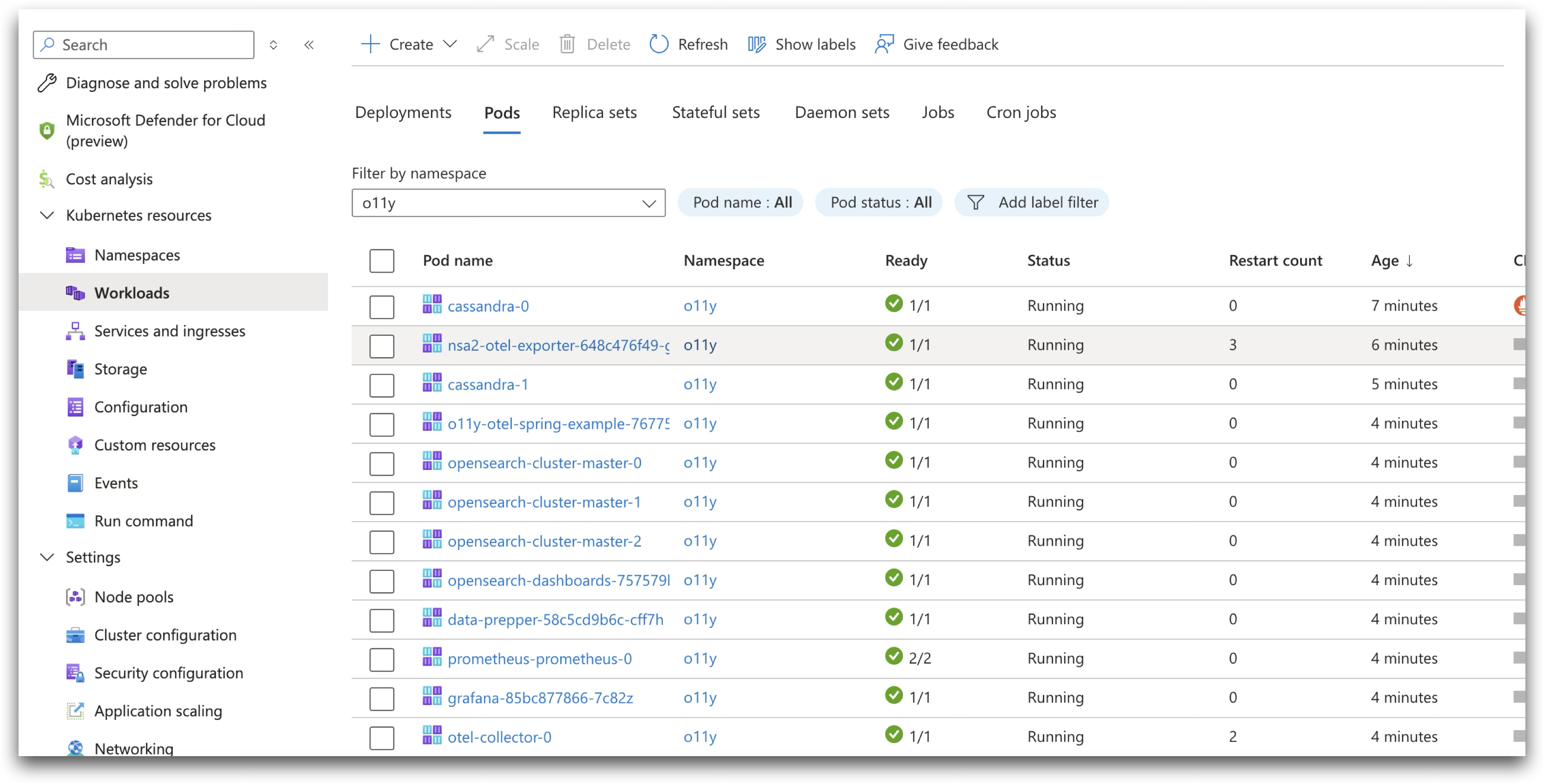Image resolution: width=1544 pixels, height=784 pixels.
Task: Open the otel-collector-0 pod link
Action: (x=499, y=737)
